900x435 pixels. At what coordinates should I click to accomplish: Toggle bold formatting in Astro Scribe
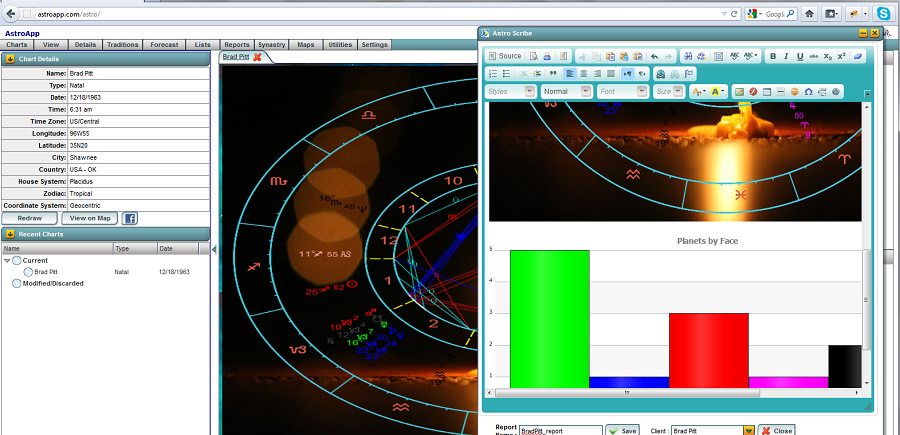773,56
